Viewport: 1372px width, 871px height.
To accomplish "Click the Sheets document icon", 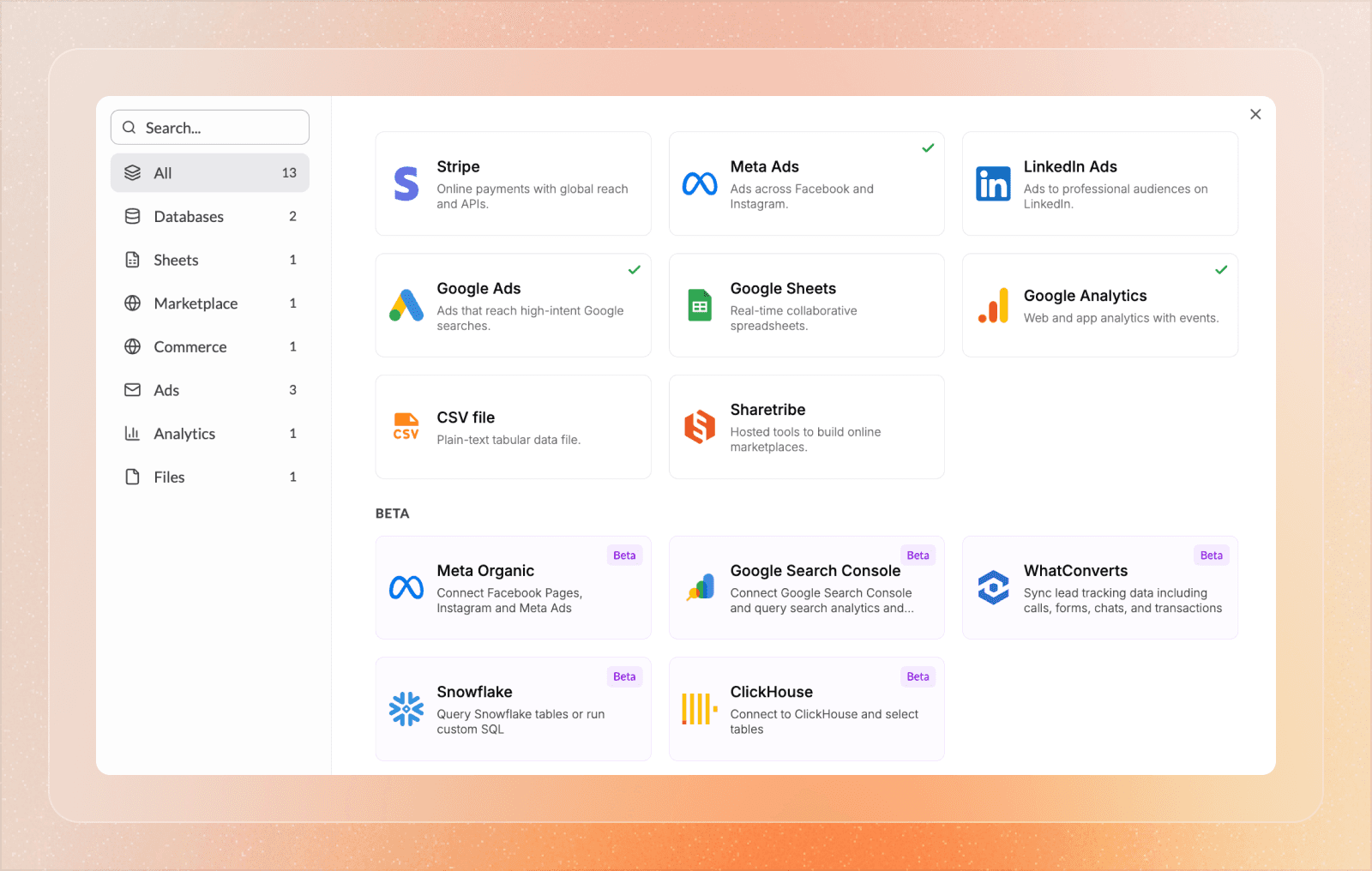I will tap(132, 260).
